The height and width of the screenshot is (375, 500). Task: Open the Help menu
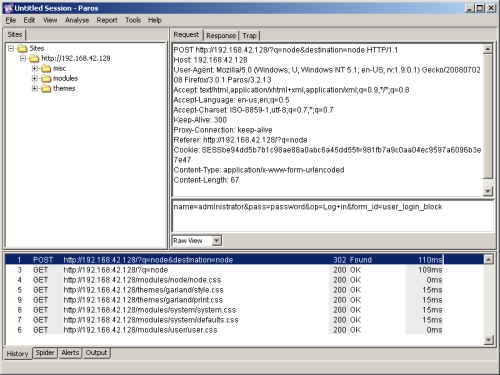(155, 20)
